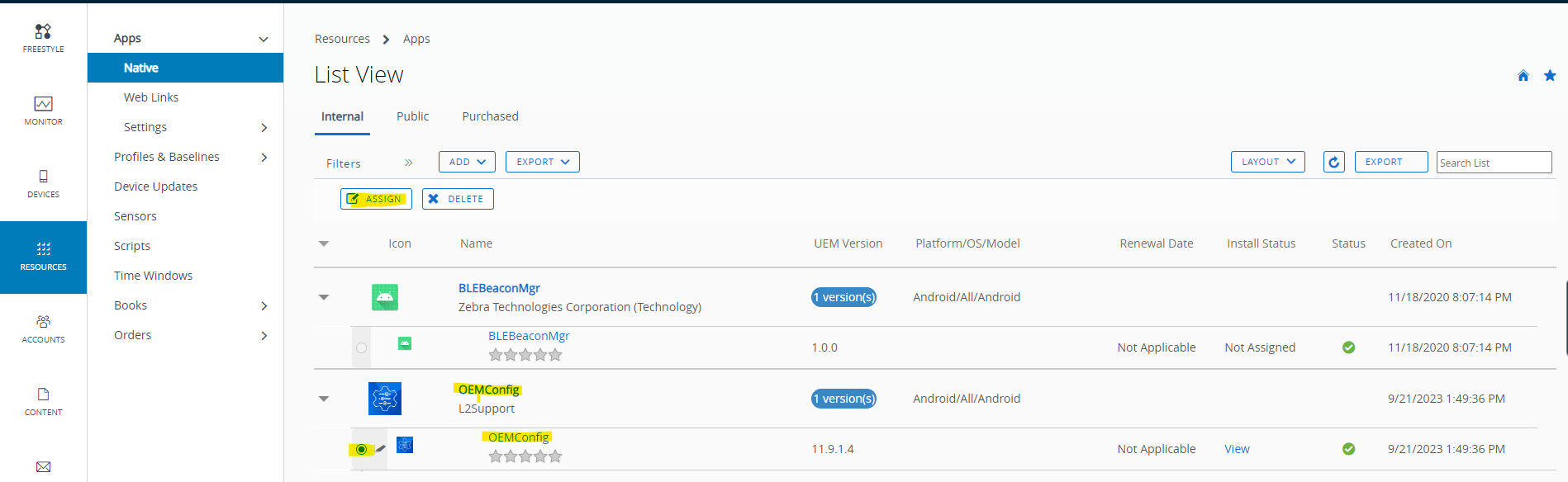Open the LAYOUT dropdown
Image resolution: width=1568 pixels, height=482 pixels.
coord(1268,162)
